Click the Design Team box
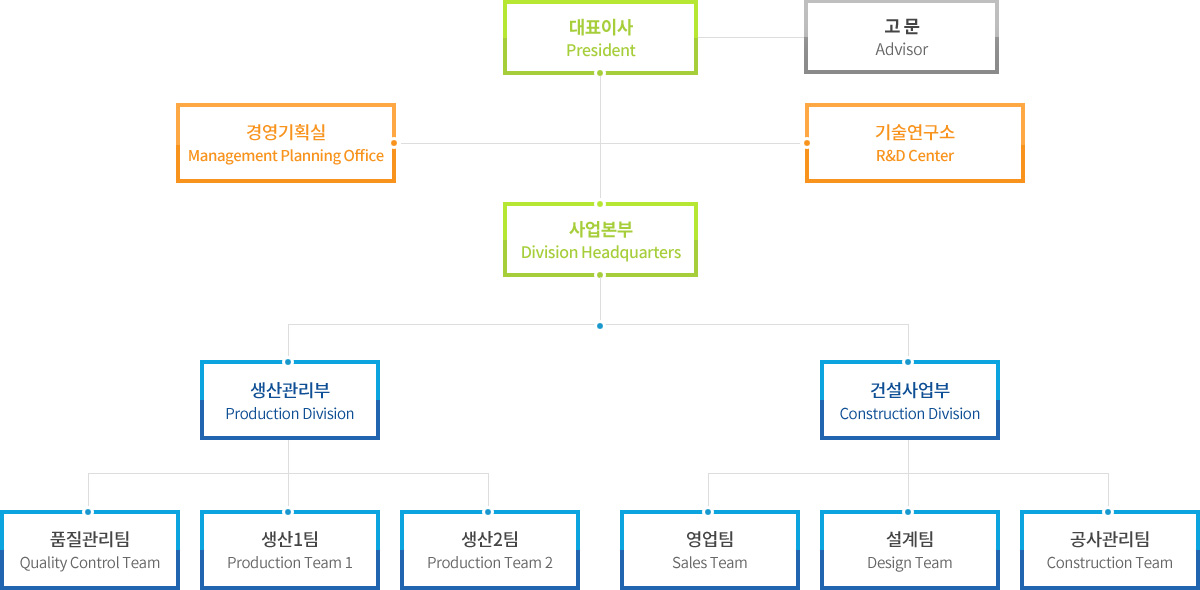Screen dimensions: 1200x590 point(910,550)
